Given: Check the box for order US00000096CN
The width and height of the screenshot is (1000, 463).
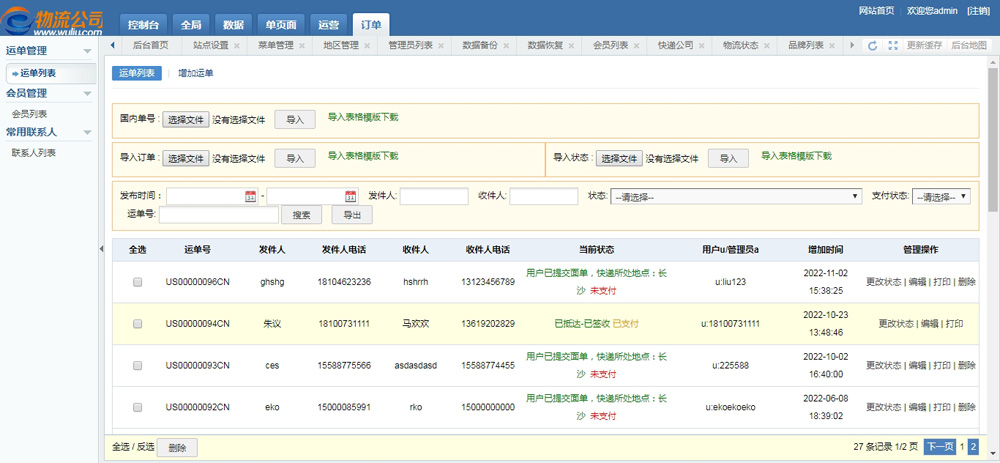Looking at the screenshot, I should click(138, 282).
